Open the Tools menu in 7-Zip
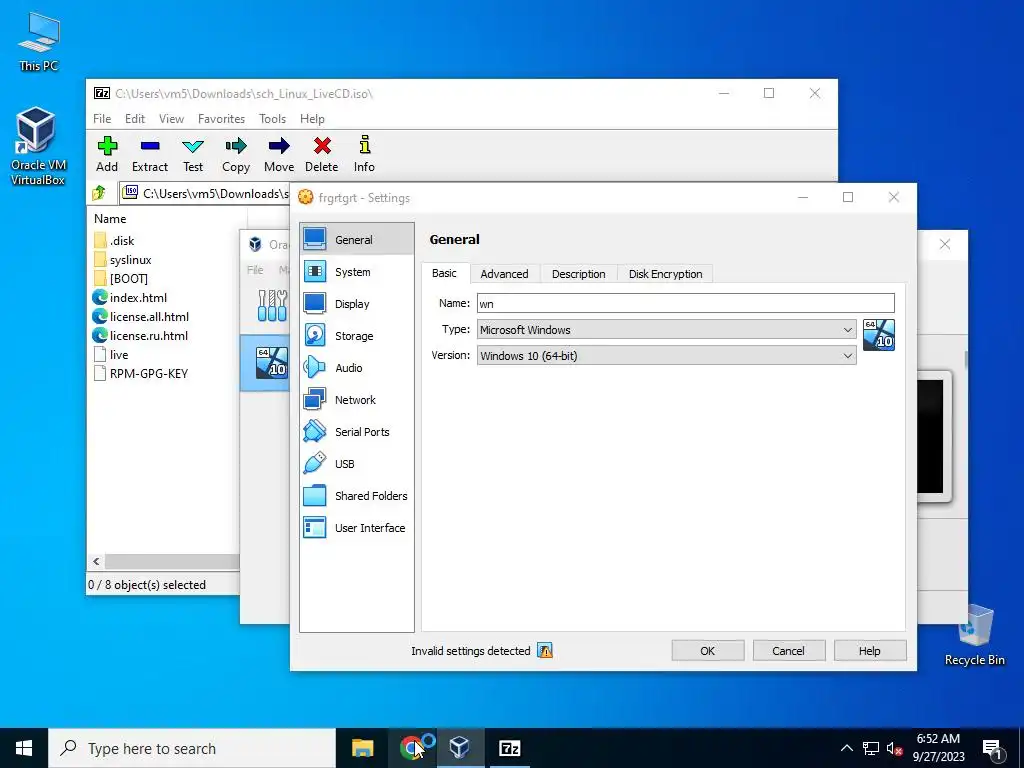This screenshot has height=768, width=1024. tap(272, 118)
